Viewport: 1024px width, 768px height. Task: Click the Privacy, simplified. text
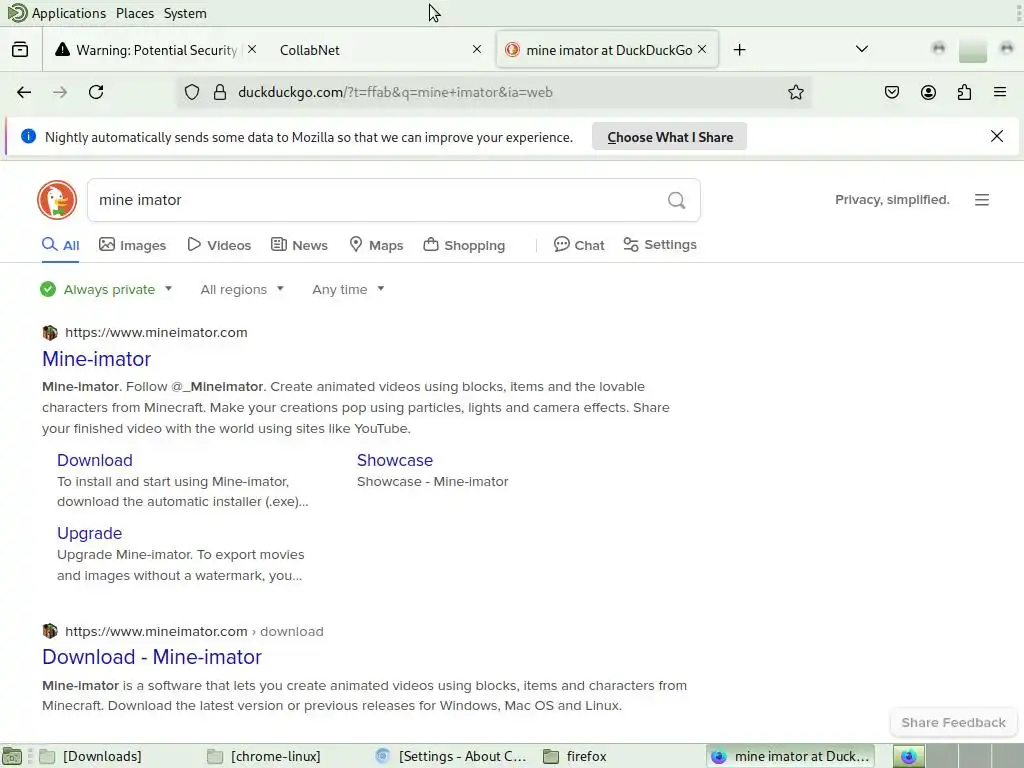(892, 200)
